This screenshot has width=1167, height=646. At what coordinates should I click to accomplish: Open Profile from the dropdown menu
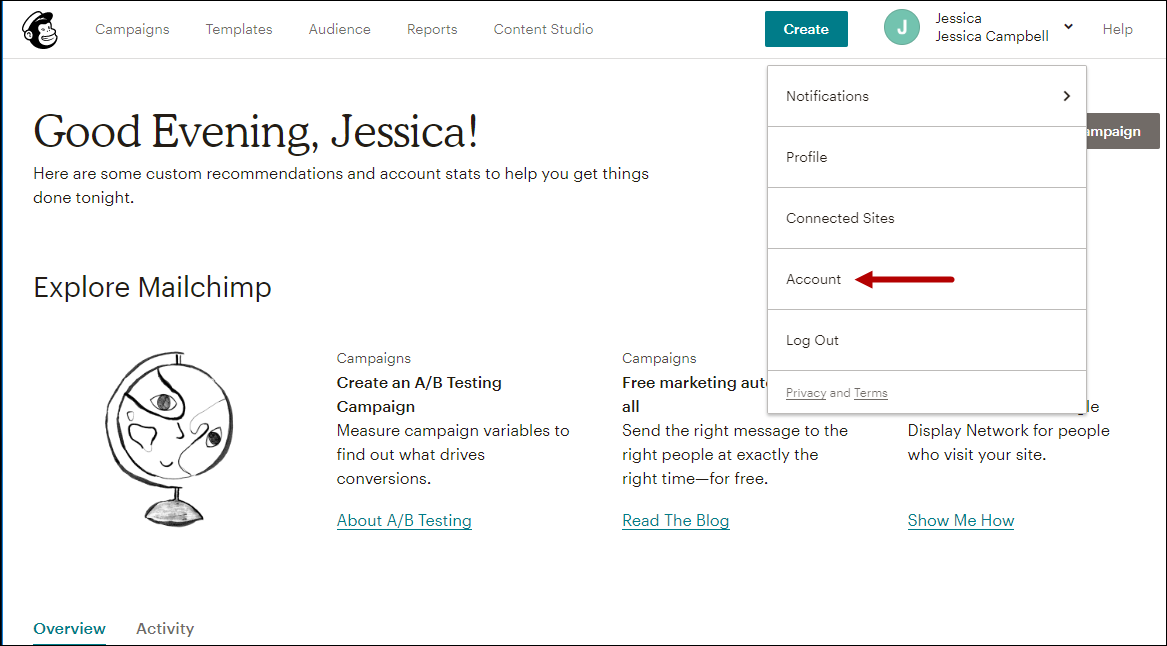927,157
